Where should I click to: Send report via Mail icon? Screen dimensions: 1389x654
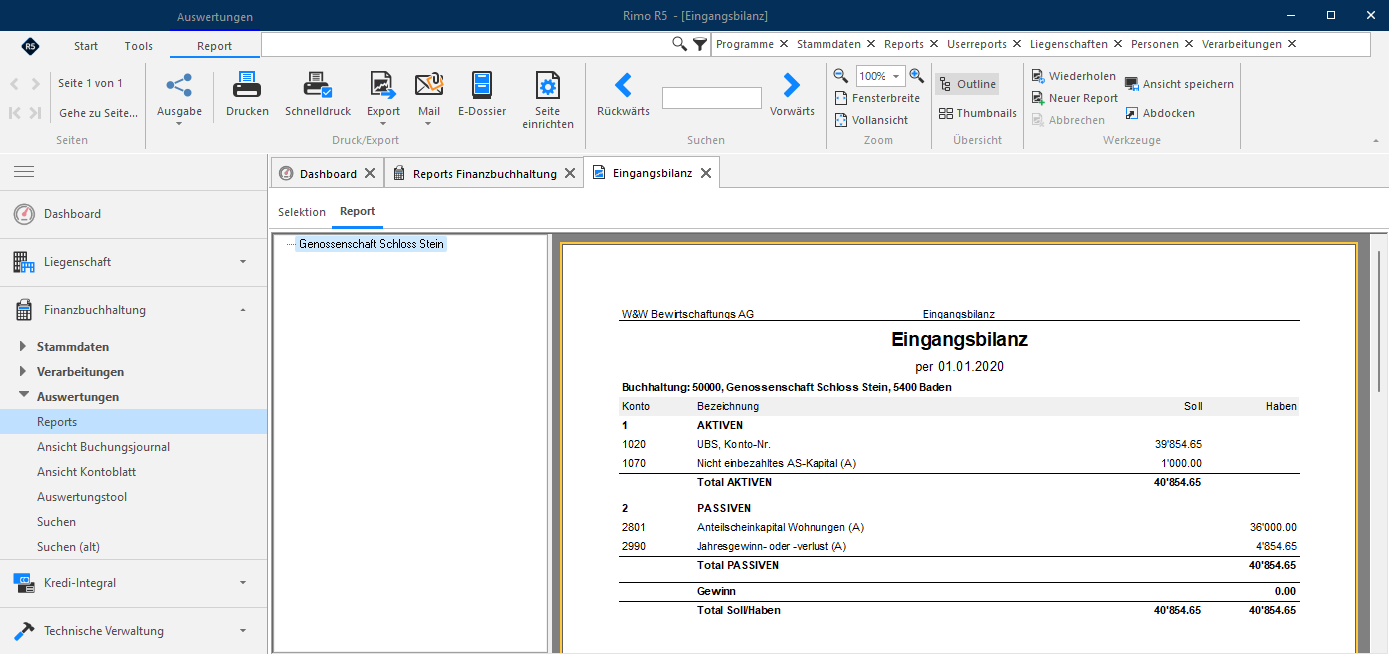tap(429, 86)
